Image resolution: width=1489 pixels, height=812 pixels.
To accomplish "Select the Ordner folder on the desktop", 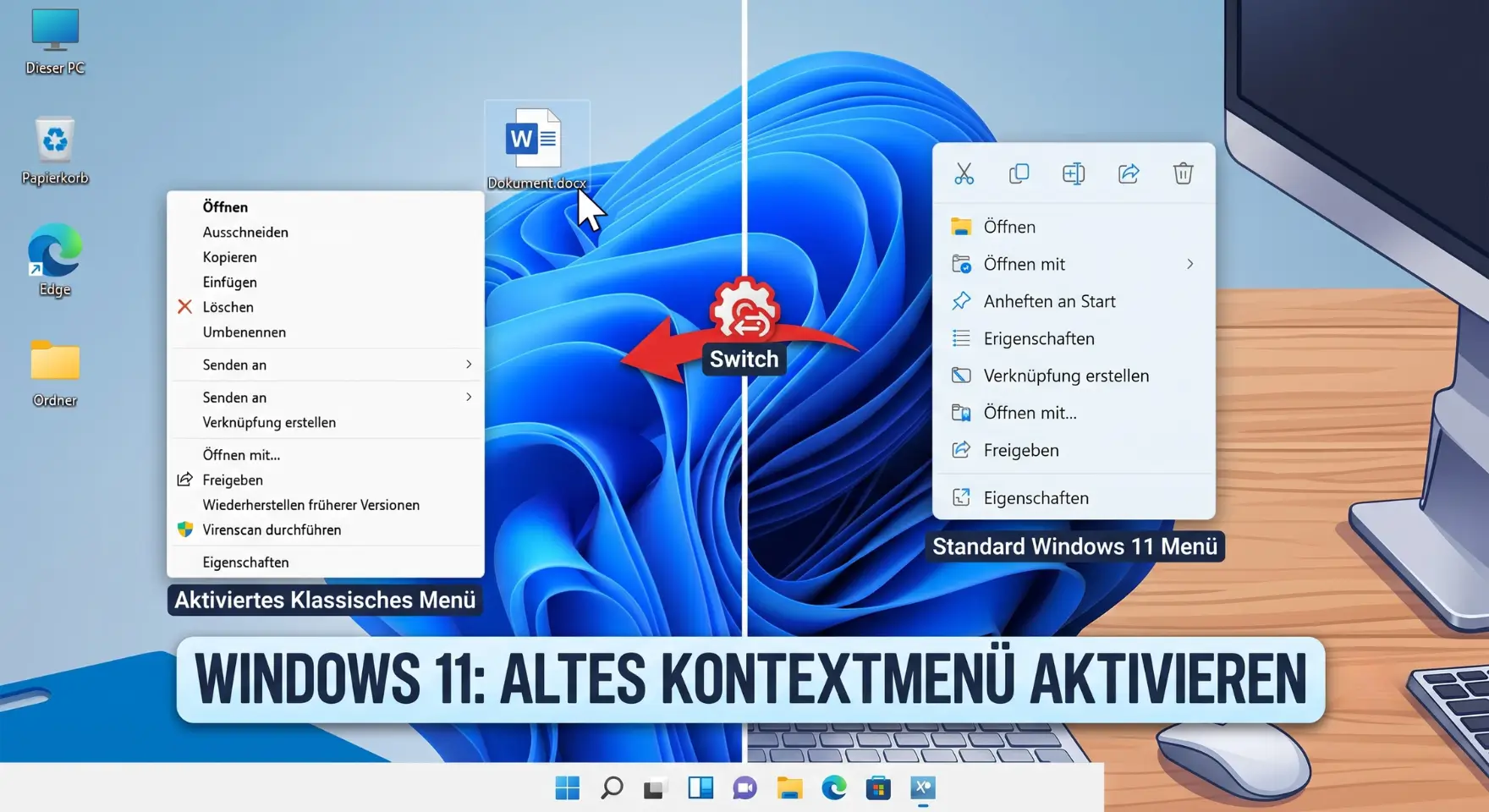I will (x=55, y=372).
